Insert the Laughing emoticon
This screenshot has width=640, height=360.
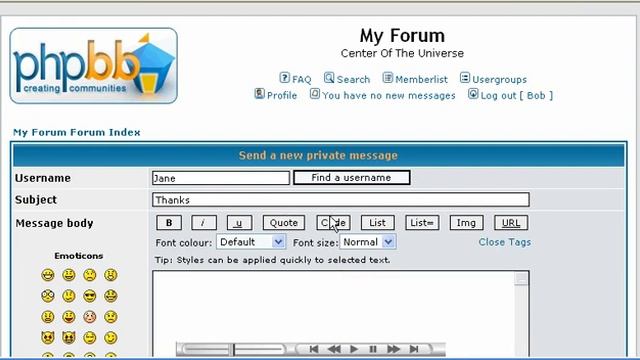110,296
